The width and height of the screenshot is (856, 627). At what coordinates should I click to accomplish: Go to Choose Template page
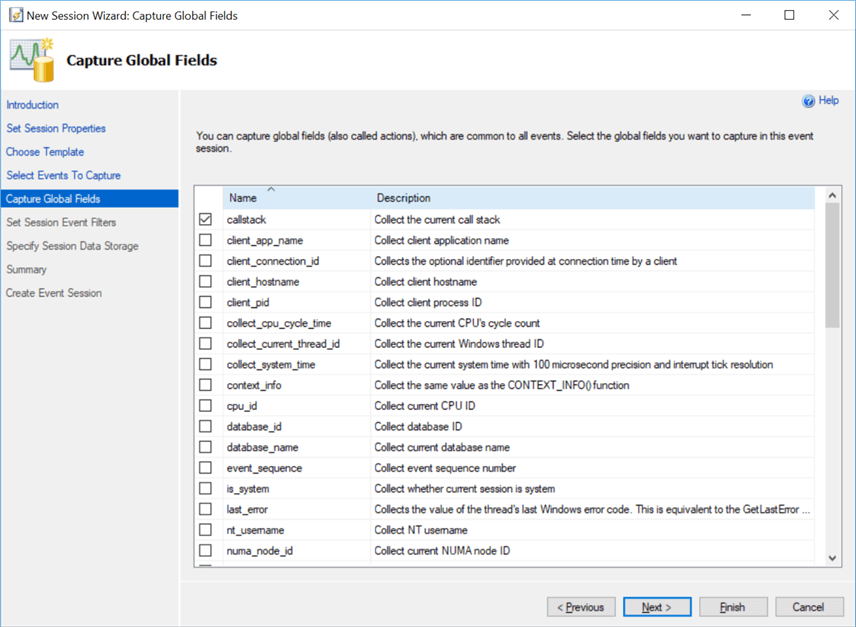point(45,152)
